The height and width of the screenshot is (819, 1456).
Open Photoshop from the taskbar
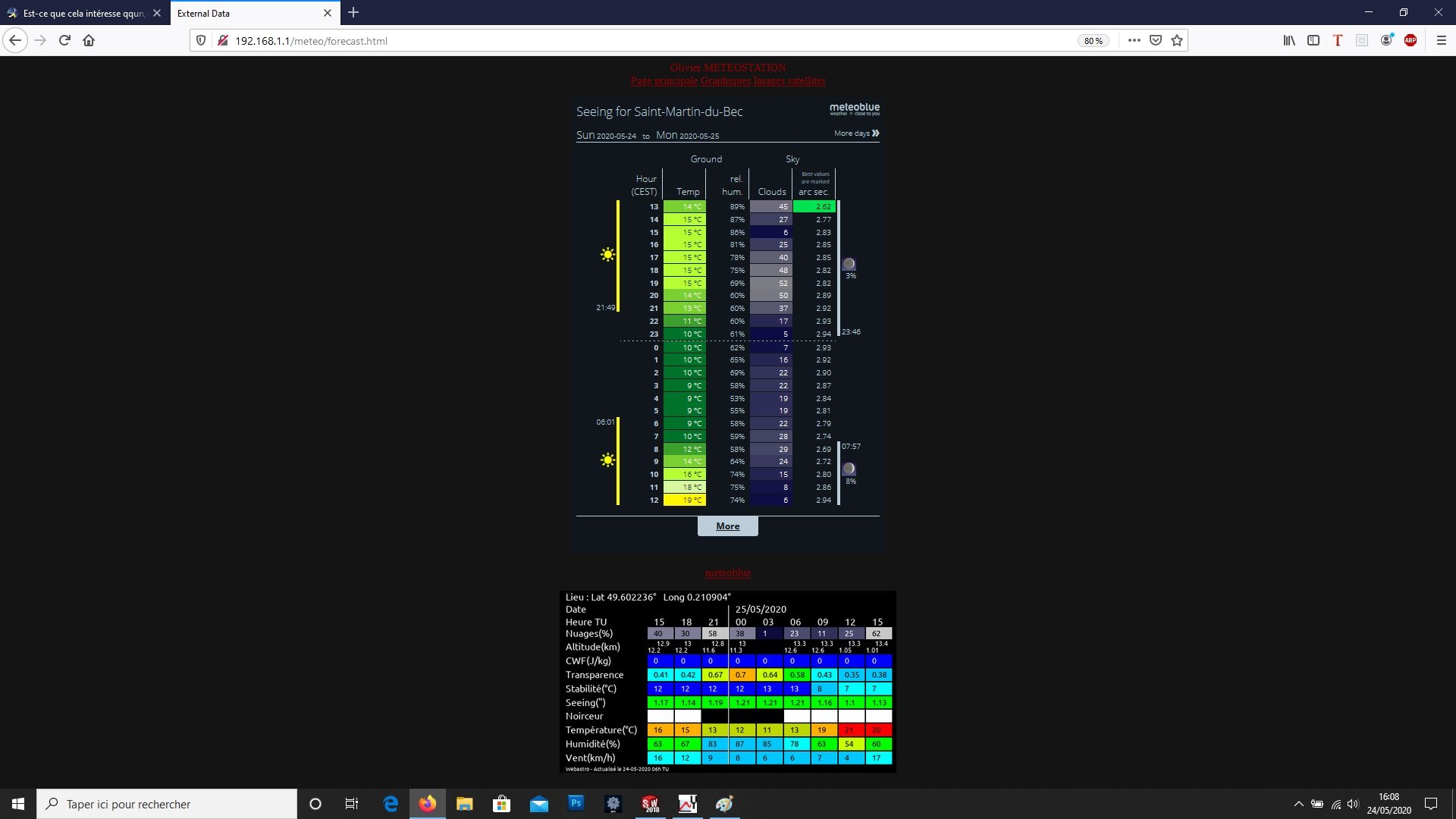click(x=576, y=804)
